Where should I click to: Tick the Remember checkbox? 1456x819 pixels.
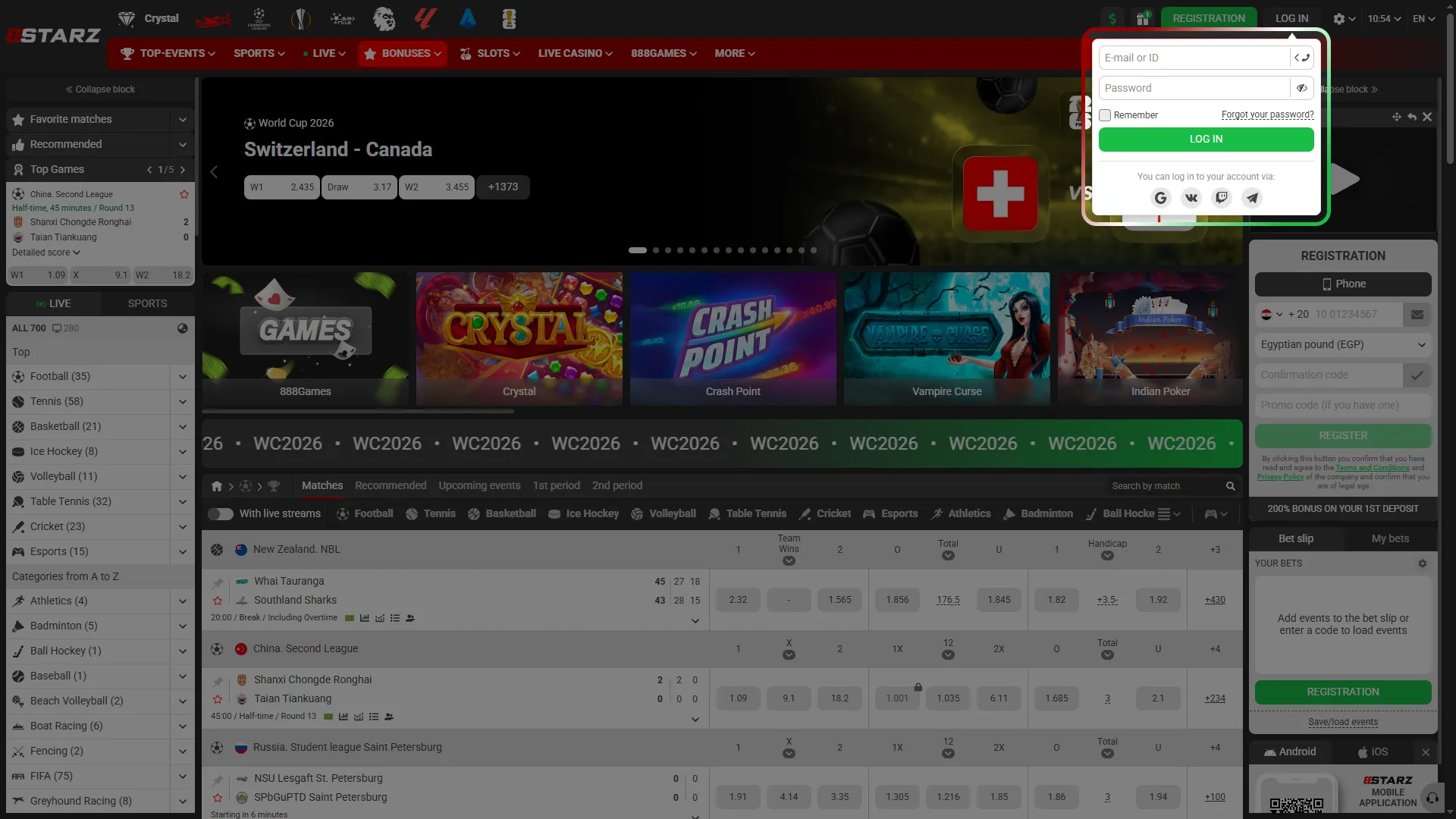(x=1105, y=115)
